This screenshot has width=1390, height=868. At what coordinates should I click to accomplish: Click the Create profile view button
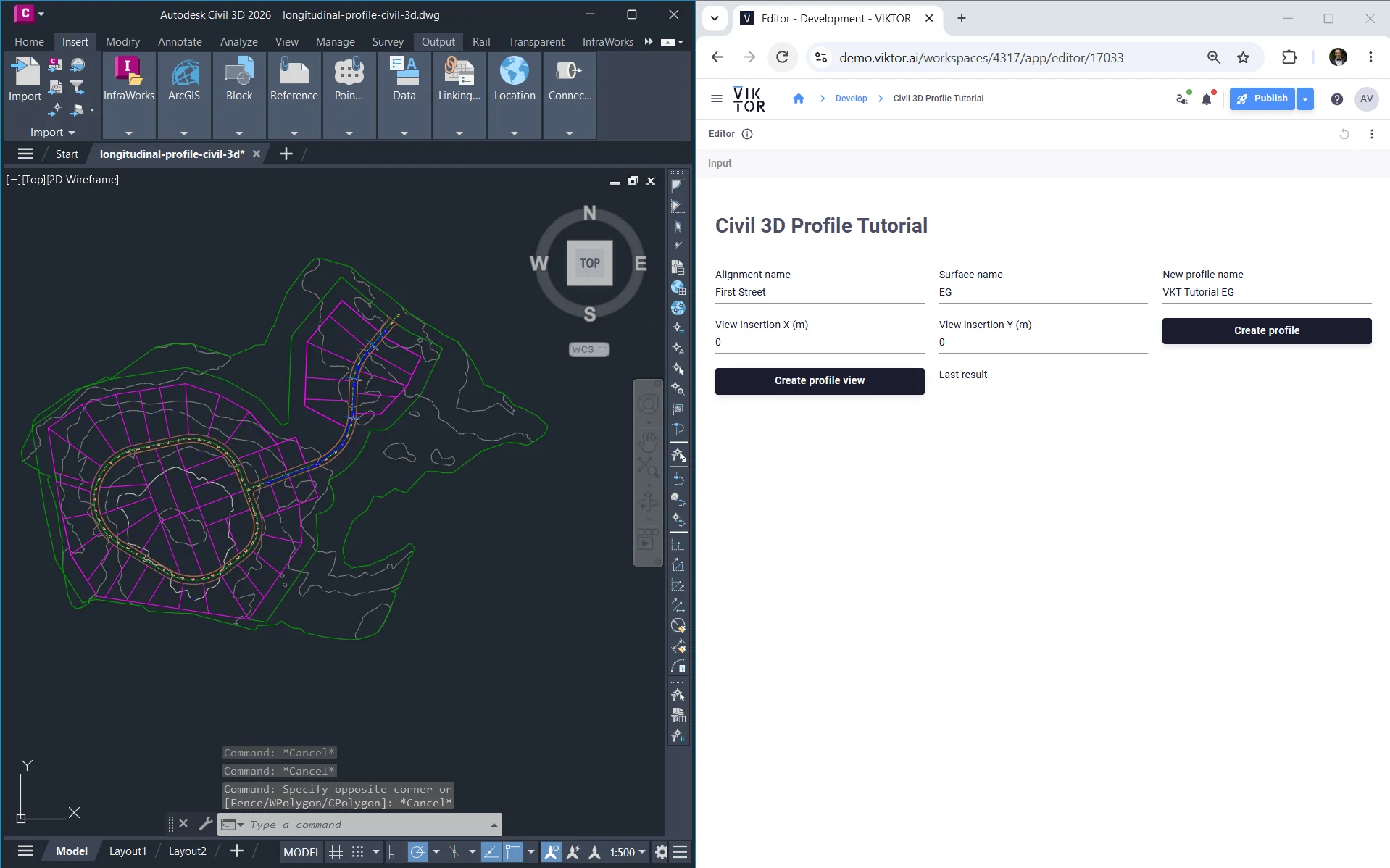coord(819,380)
